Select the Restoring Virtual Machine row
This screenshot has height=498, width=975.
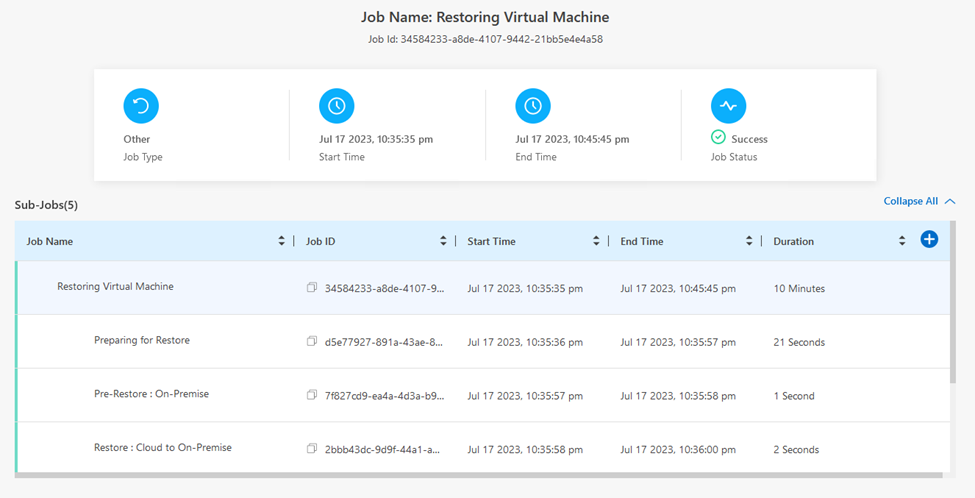pyautogui.click(x=483, y=288)
